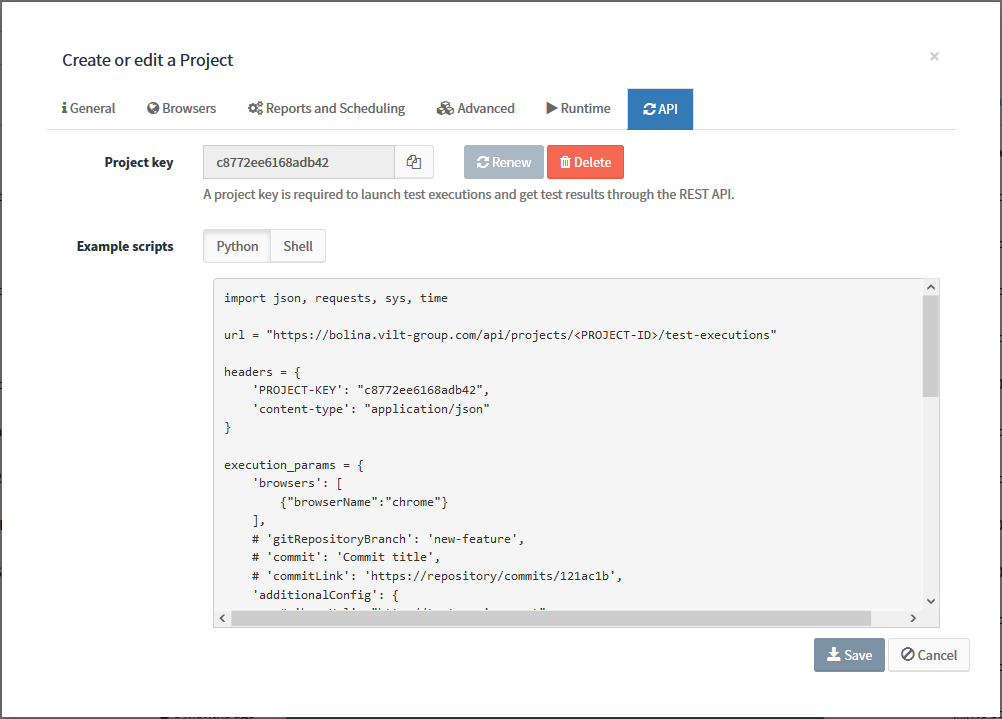Click the code scroll down arrow
Image resolution: width=1002 pixels, height=719 pixels.
pos(931,601)
